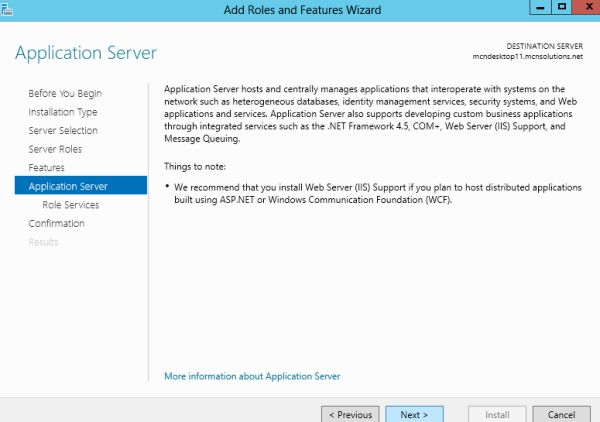
Task: Click the greyed-out Results step
Action: coord(43,242)
